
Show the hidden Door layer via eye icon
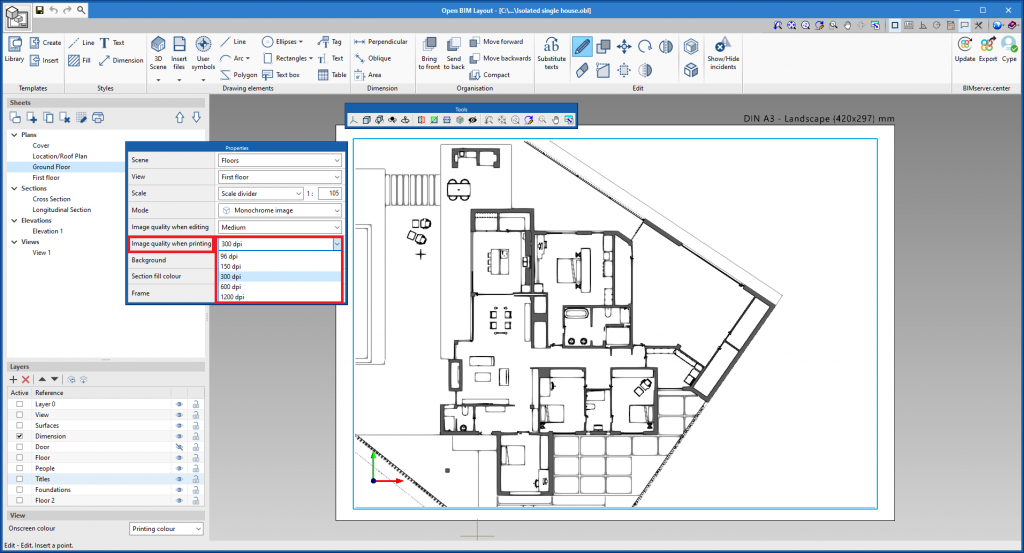point(180,447)
